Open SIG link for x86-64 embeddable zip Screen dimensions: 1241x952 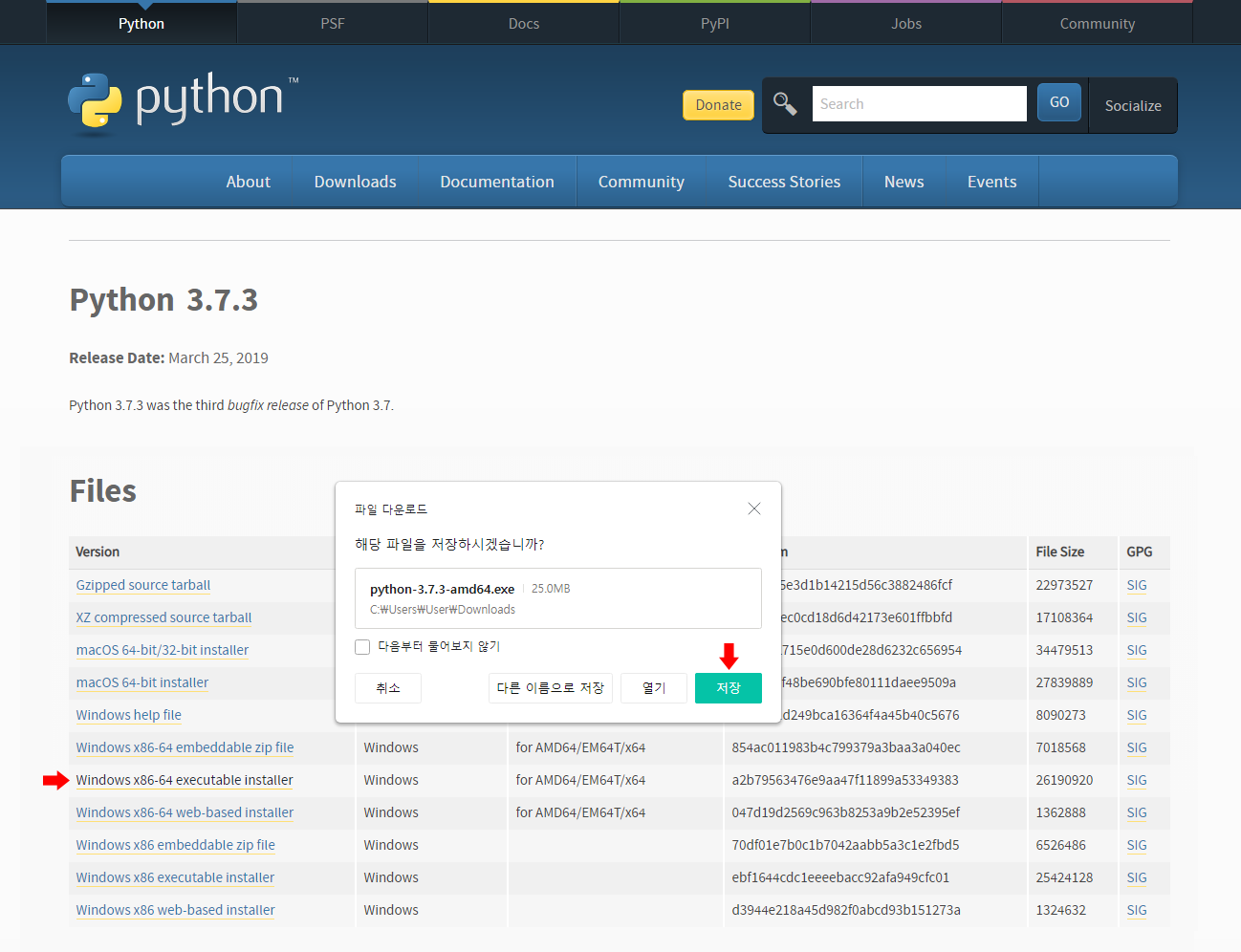coord(1136,747)
